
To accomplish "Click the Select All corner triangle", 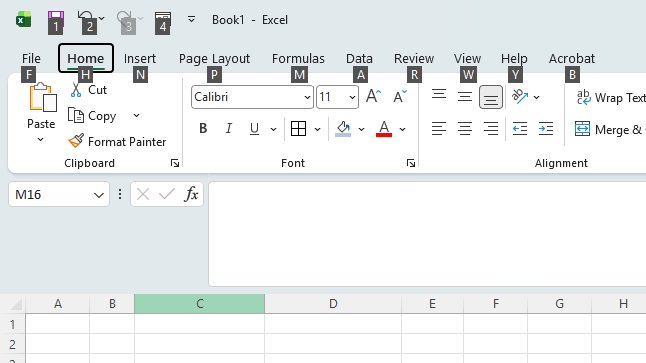I will [x=16, y=304].
